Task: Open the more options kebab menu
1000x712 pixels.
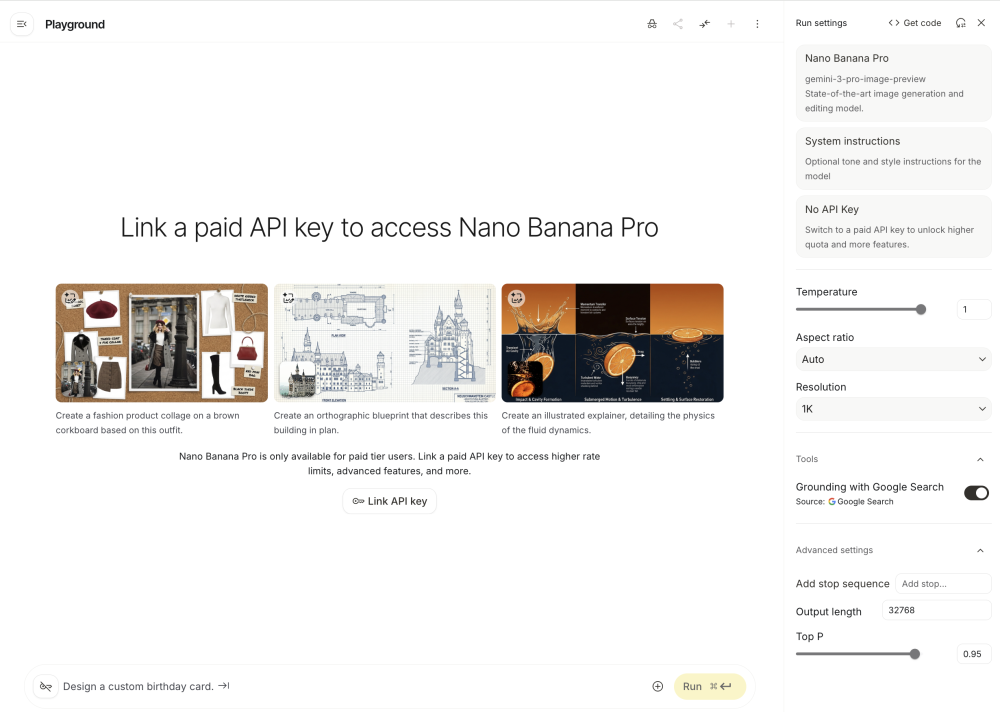Action: 757,24
